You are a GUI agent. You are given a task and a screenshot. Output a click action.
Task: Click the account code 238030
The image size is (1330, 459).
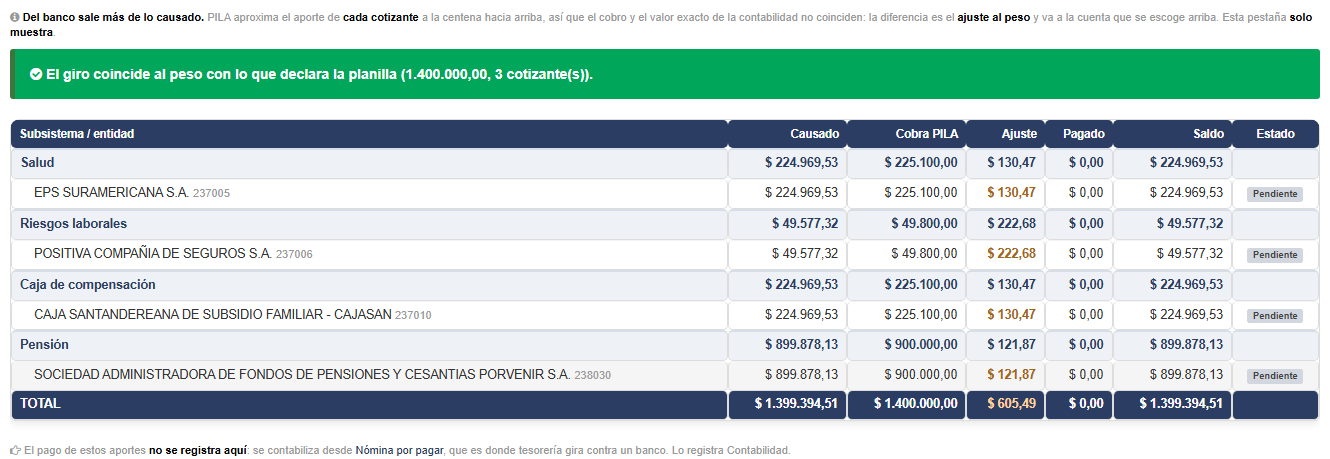point(592,376)
